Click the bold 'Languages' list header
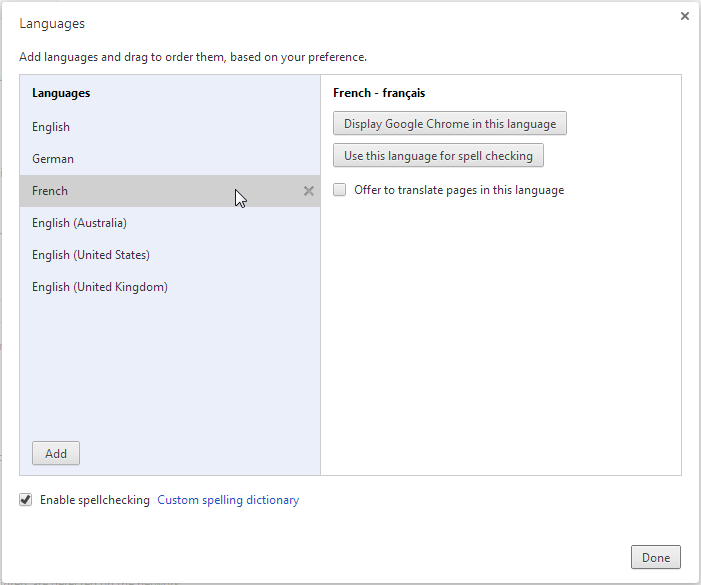The height and width of the screenshot is (585, 701). tap(61, 93)
